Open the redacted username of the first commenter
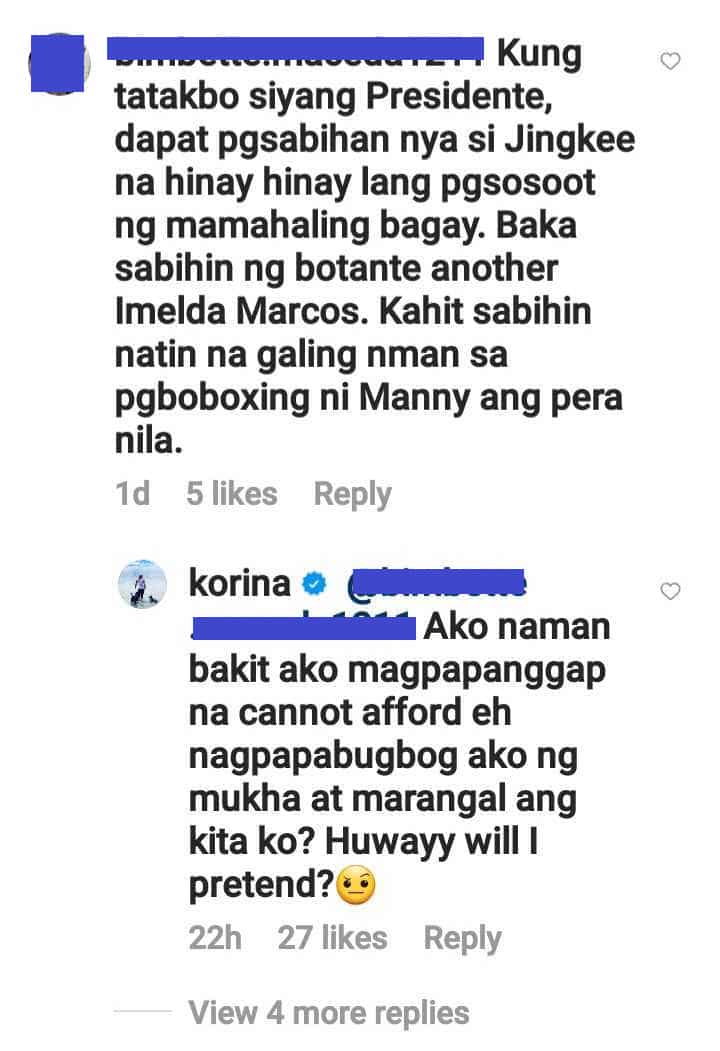 tap(296, 52)
